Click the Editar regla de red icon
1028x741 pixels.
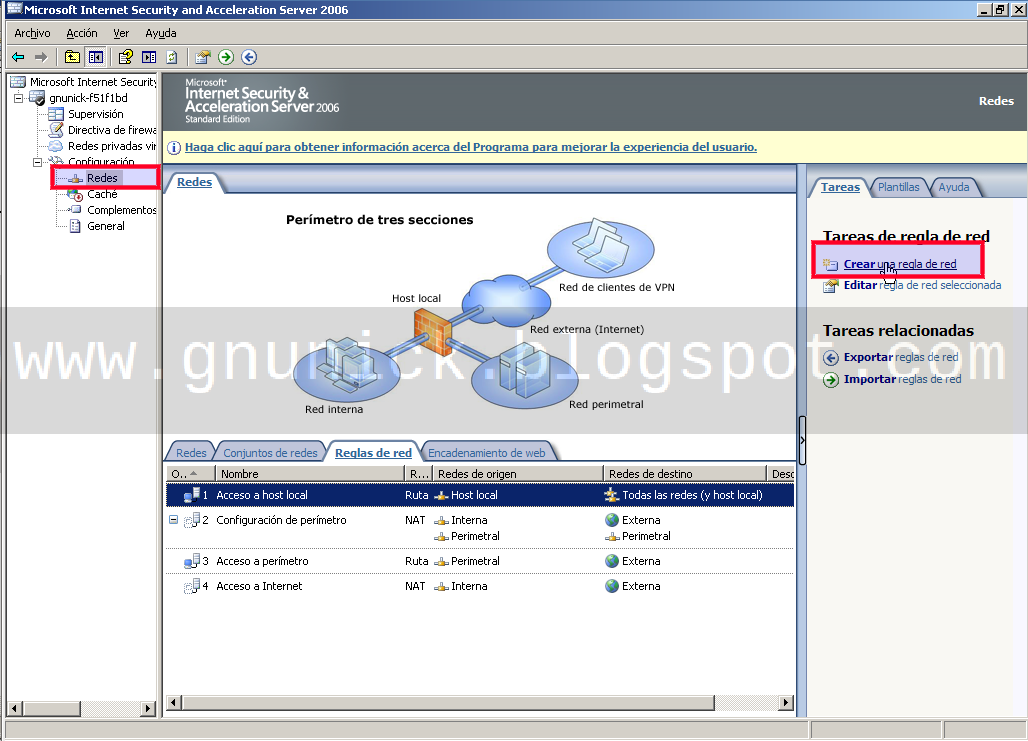click(831, 286)
